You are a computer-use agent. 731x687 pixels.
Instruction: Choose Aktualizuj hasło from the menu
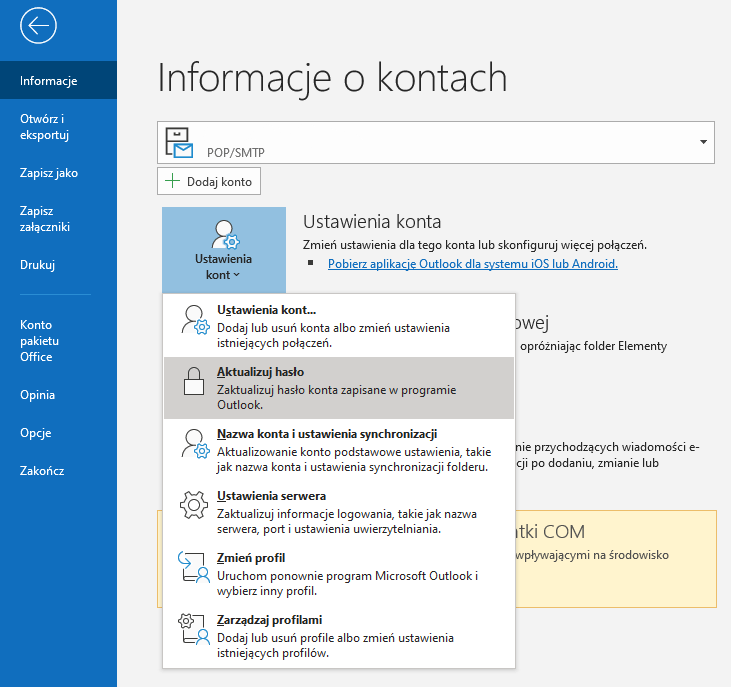[339, 388]
